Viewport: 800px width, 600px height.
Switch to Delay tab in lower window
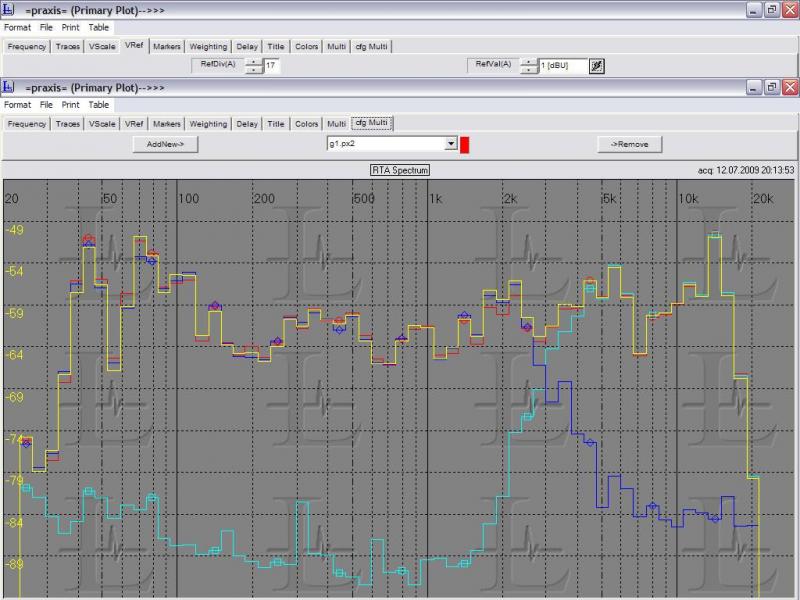point(247,124)
